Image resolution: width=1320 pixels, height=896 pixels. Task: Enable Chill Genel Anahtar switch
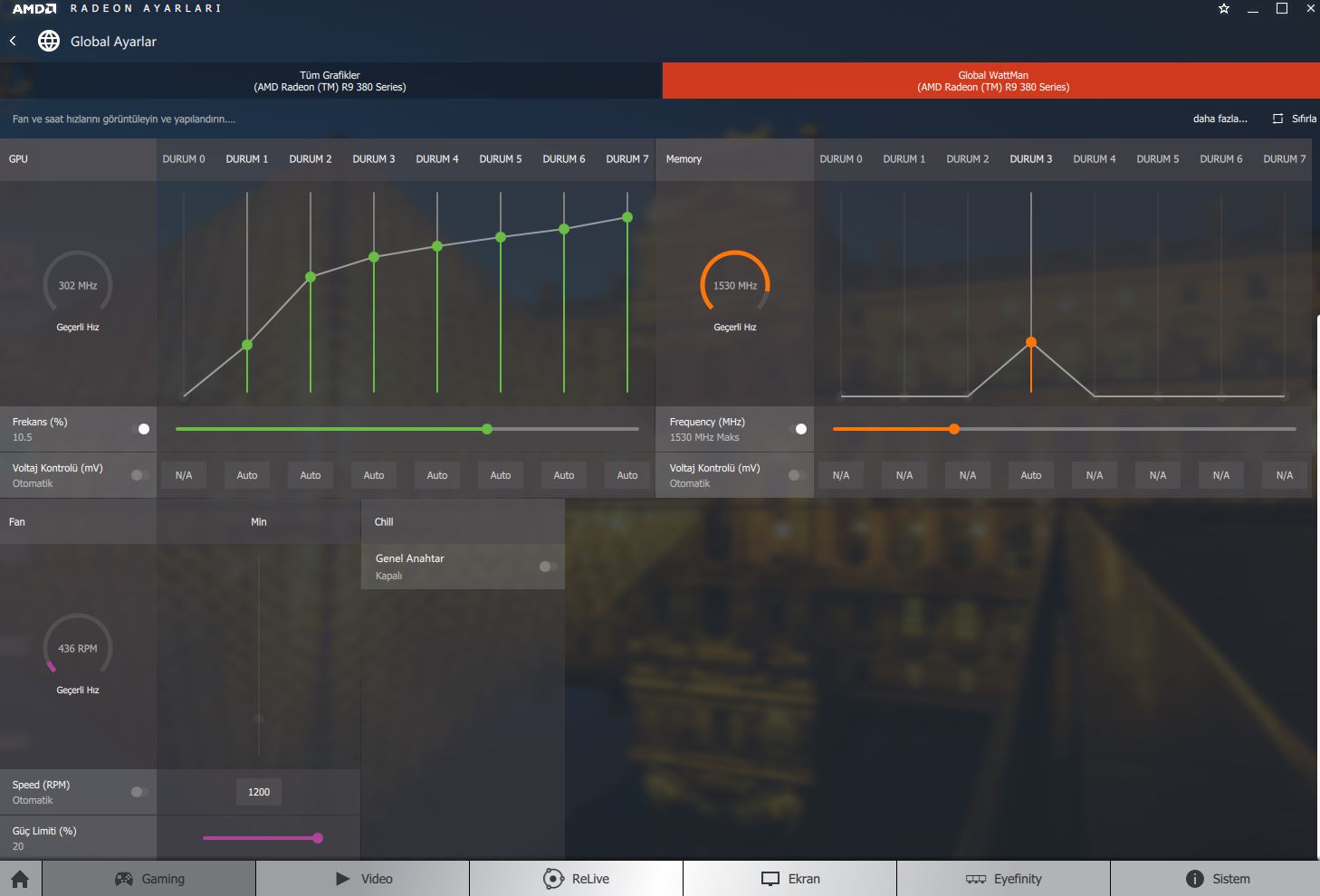coord(548,567)
